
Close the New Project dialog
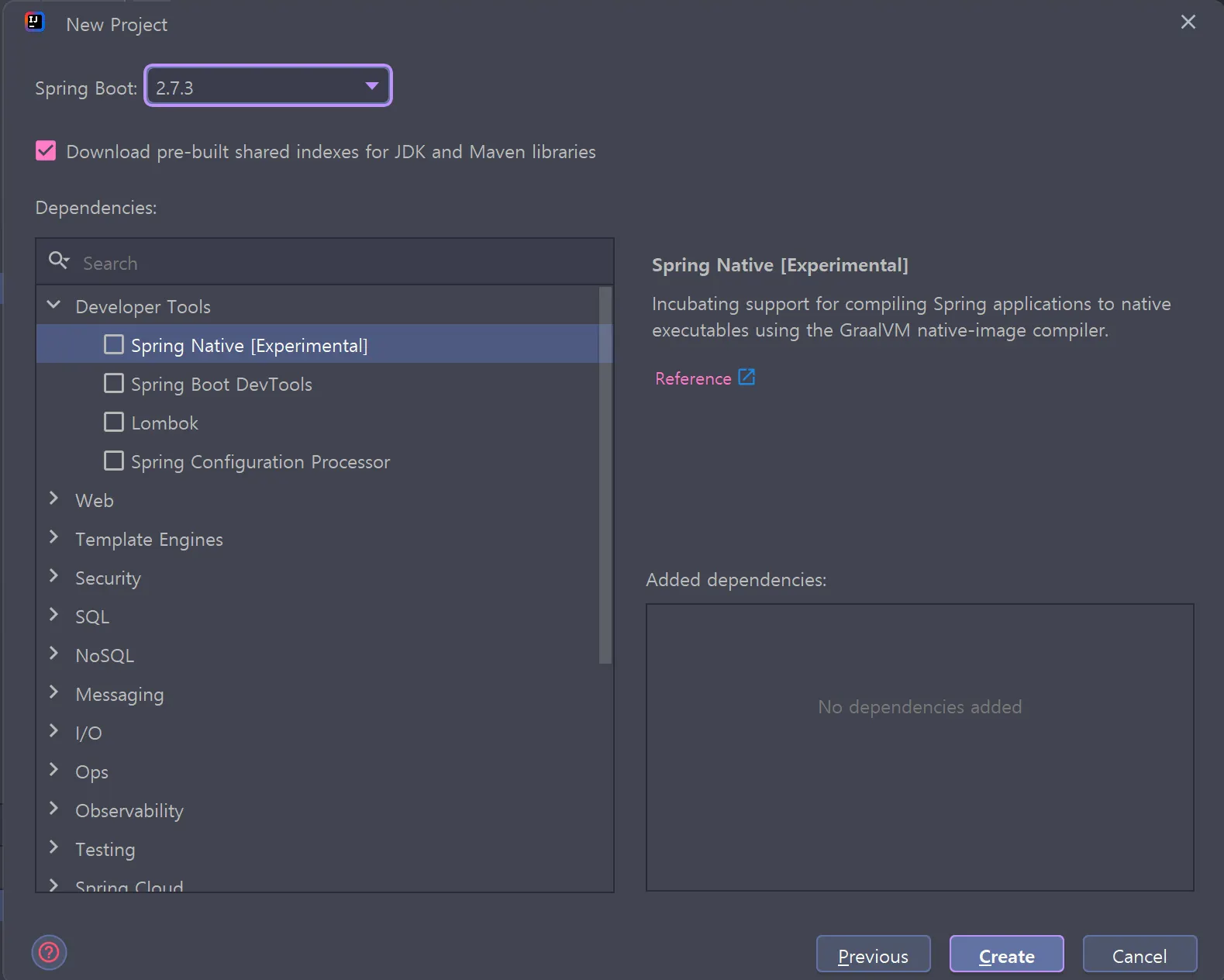click(x=1188, y=22)
